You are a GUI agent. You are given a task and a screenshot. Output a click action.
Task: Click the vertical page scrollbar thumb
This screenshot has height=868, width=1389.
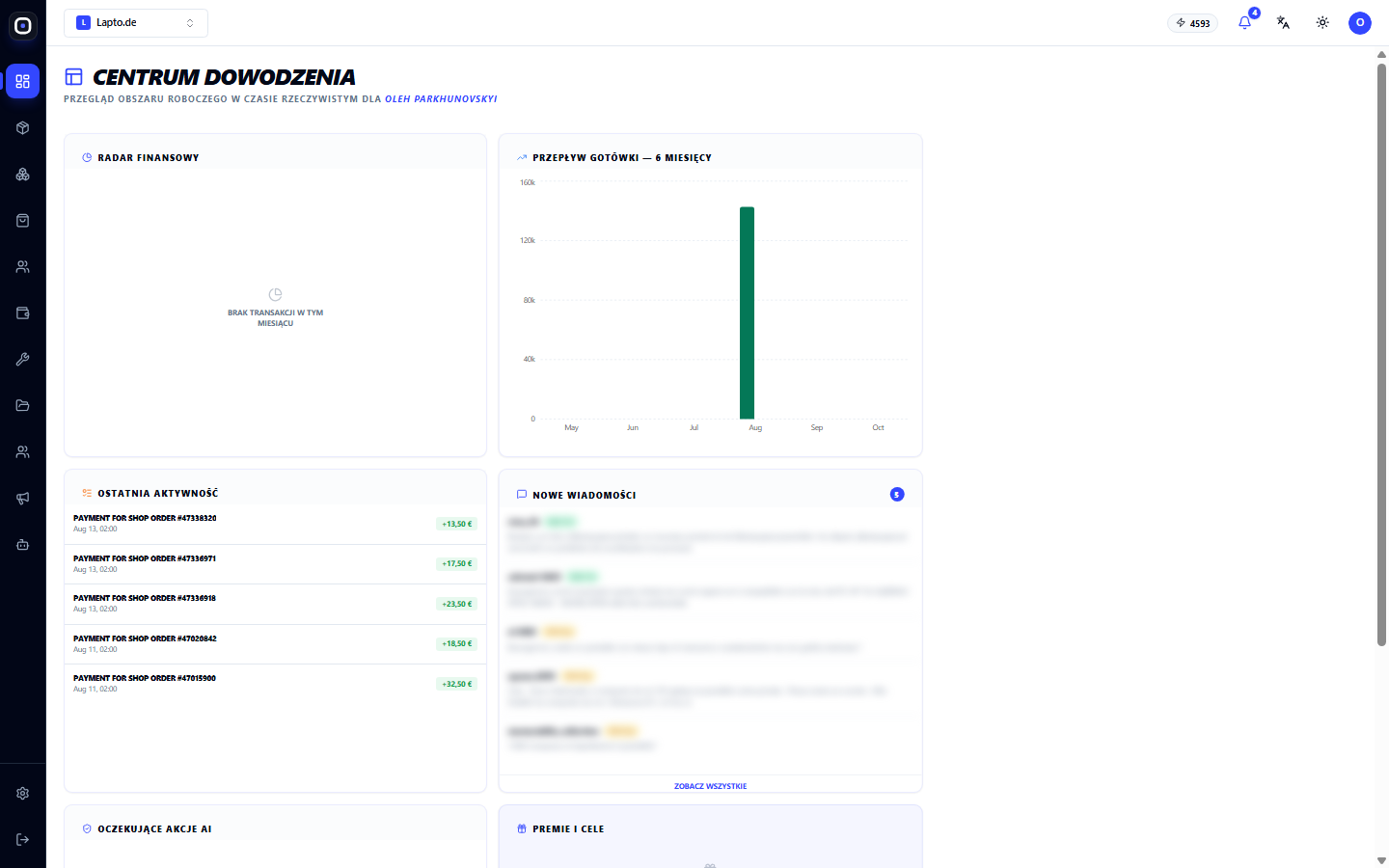[x=1381, y=355]
